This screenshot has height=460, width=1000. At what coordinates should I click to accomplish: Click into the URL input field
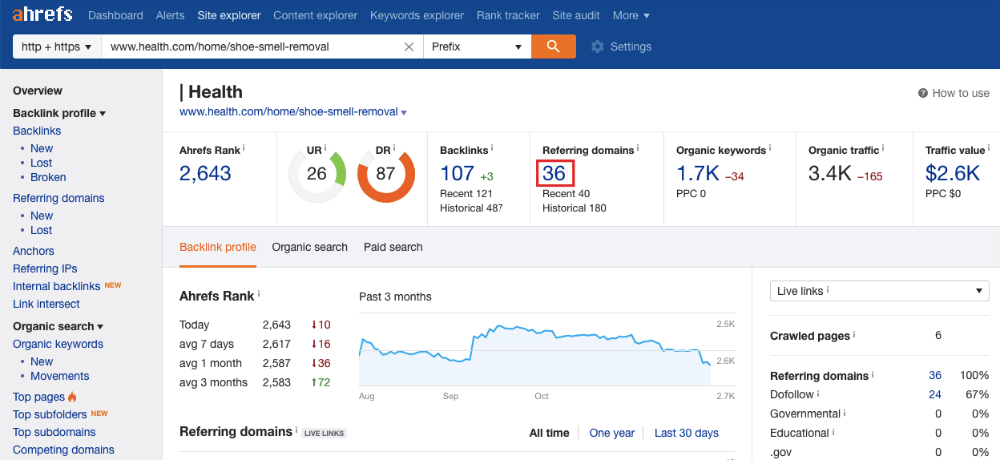(x=250, y=47)
